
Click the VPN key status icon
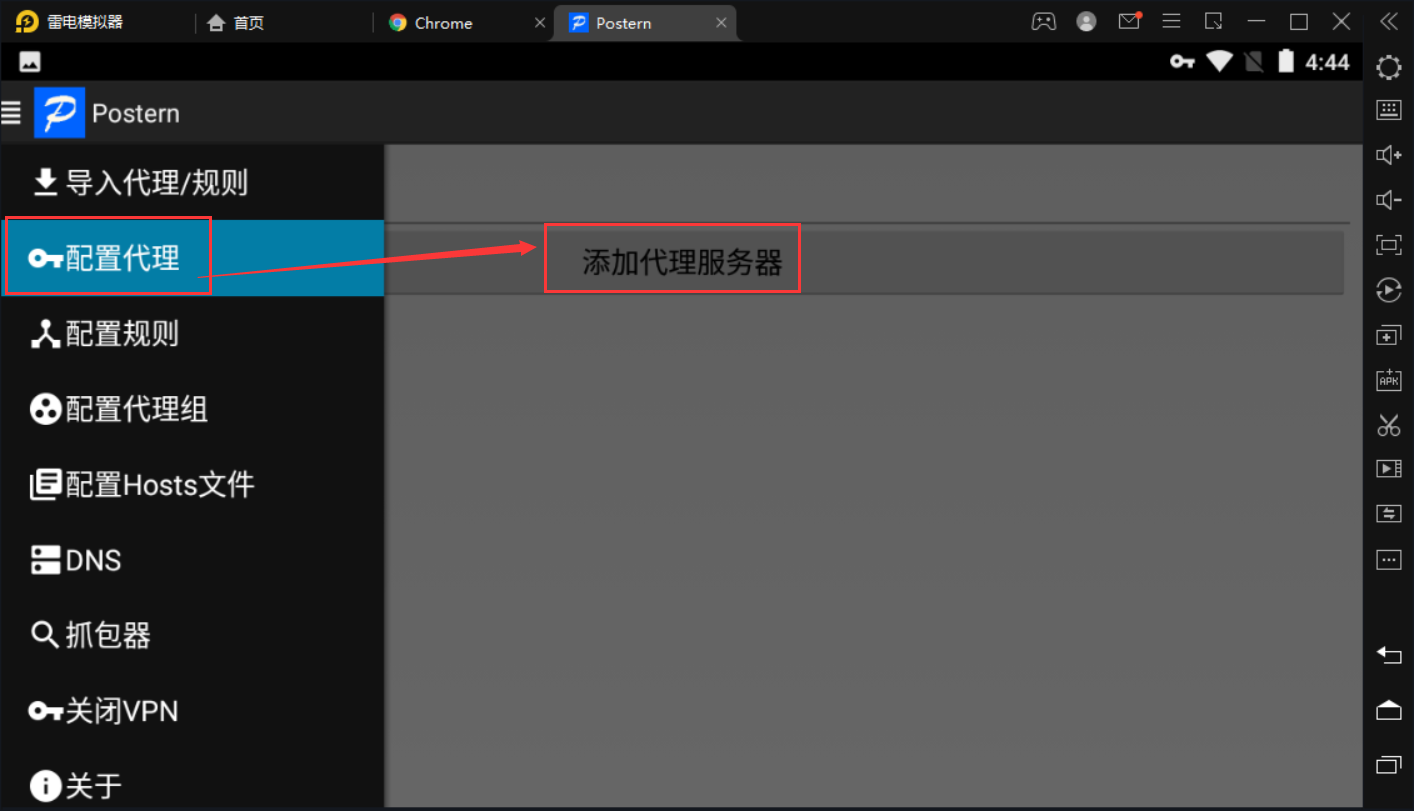coord(1183,62)
